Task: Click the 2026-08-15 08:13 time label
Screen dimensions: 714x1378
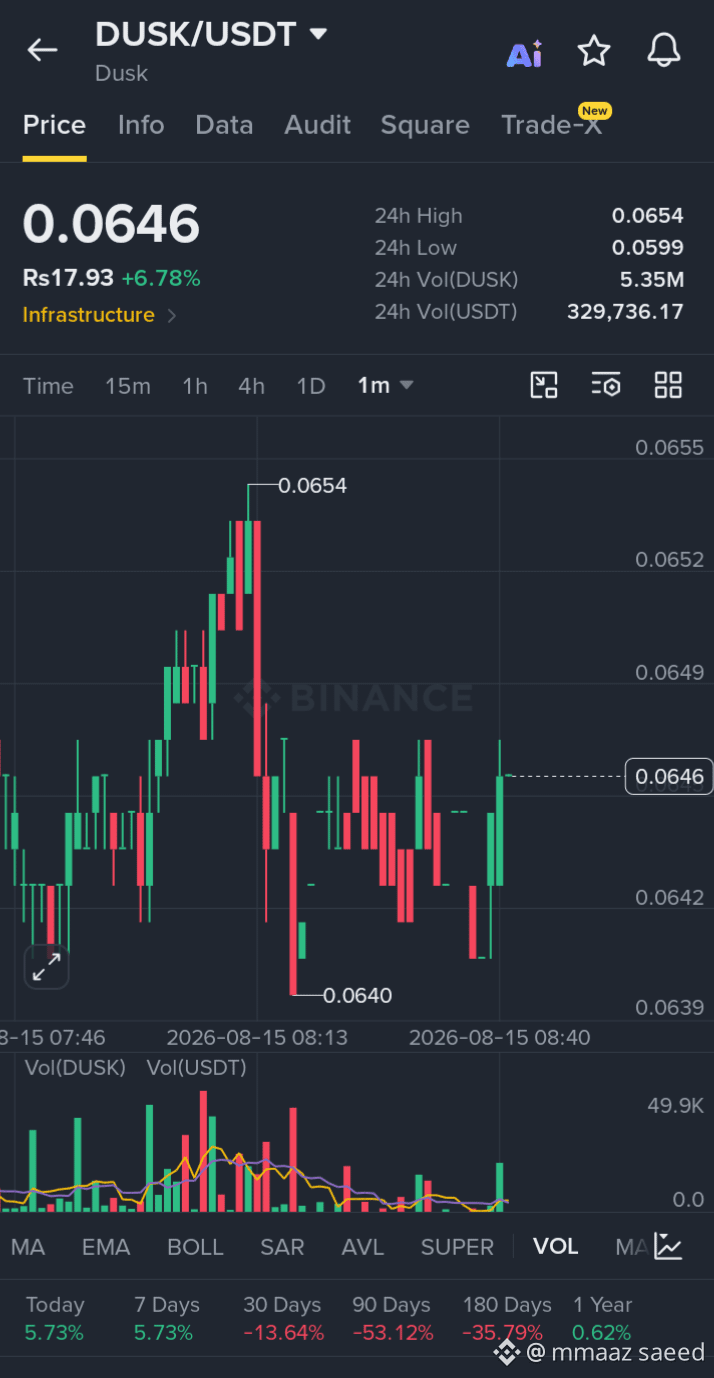Action: [257, 1038]
